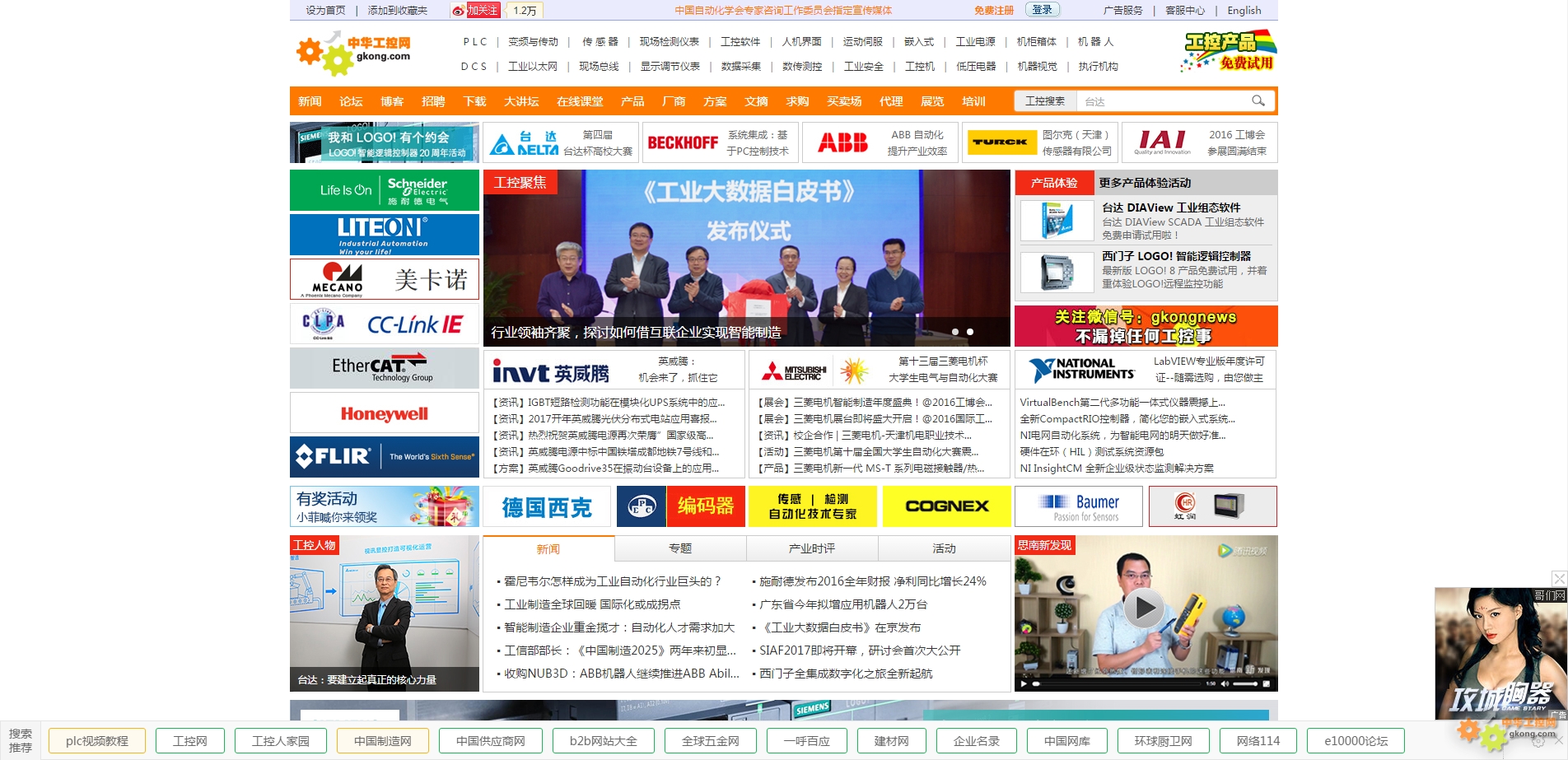Screen dimensions: 1568x760
Task: Open the PLC category link
Action: pyautogui.click(x=474, y=42)
